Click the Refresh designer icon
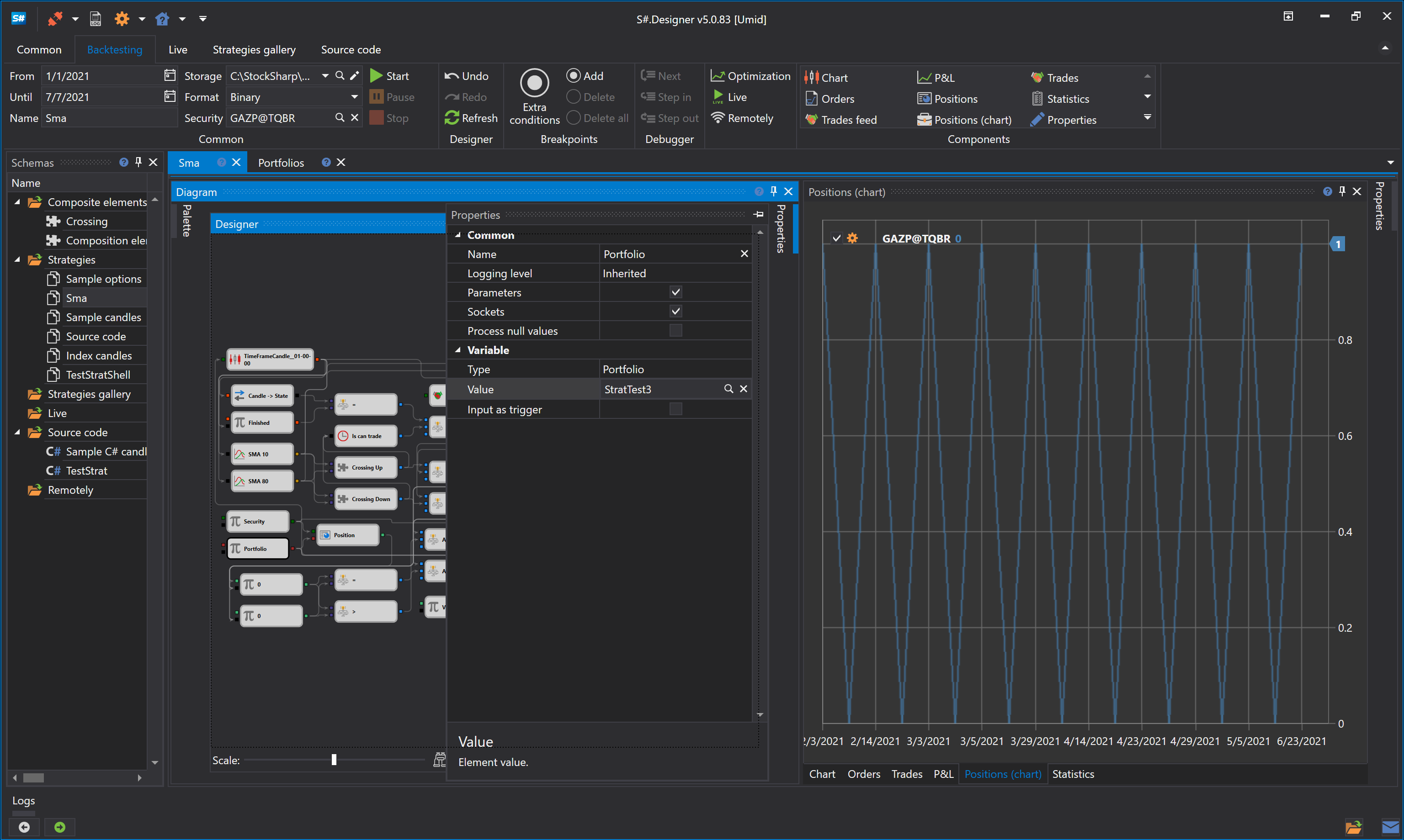The height and width of the screenshot is (840, 1404). click(452, 118)
